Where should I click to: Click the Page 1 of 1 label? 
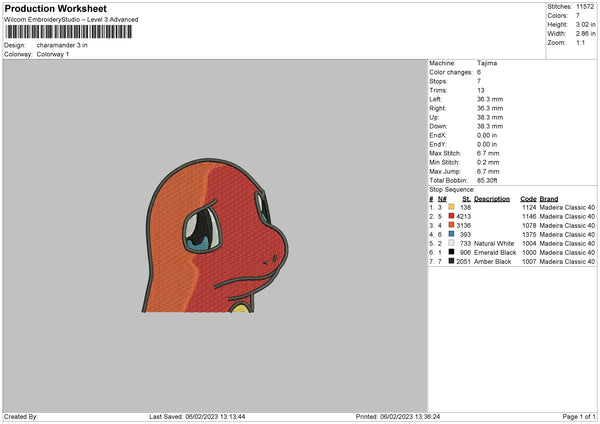[579, 416]
